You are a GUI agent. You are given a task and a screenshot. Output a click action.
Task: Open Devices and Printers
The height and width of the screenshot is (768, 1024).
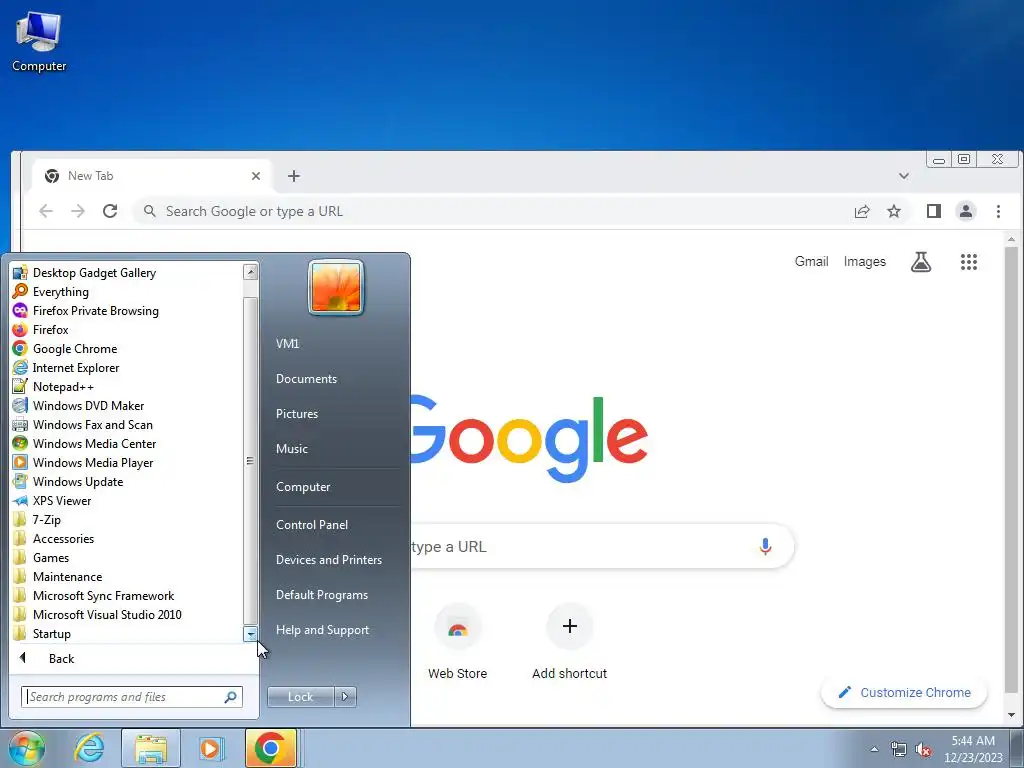(x=328, y=560)
